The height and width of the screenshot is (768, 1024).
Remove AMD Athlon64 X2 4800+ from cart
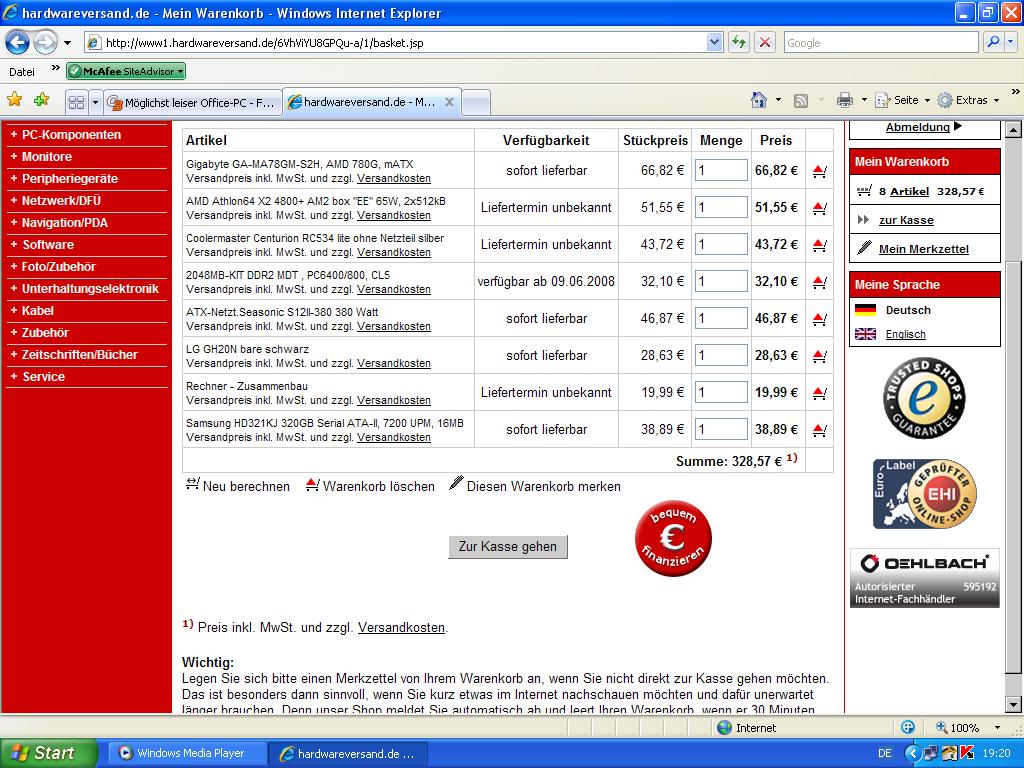coord(820,208)
